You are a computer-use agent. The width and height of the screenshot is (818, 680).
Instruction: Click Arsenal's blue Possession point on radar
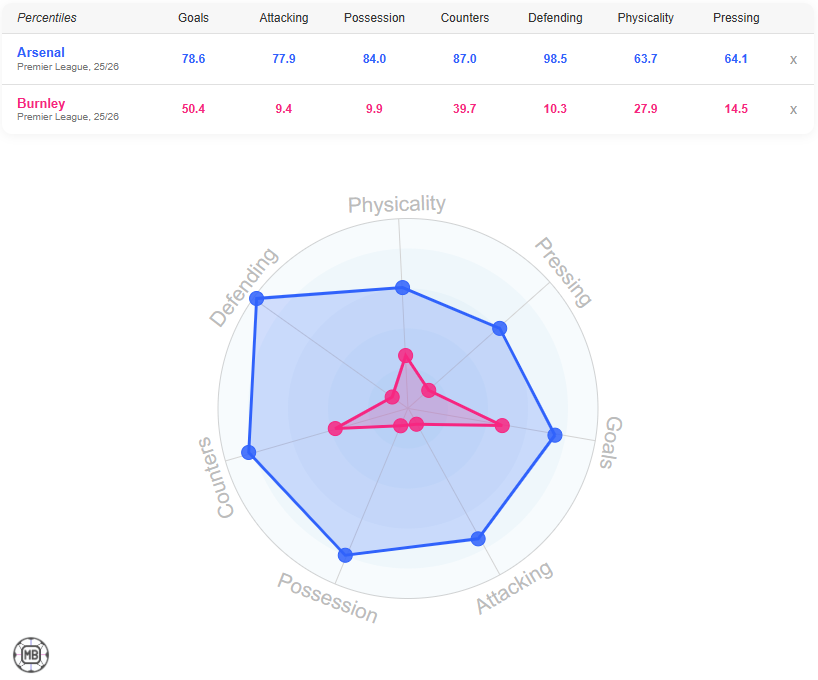345,554
